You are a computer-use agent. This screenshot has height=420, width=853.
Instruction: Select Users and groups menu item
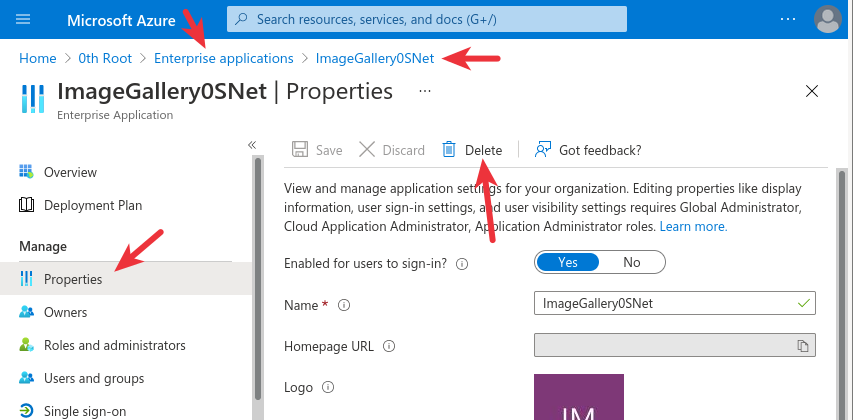(94, 378)
